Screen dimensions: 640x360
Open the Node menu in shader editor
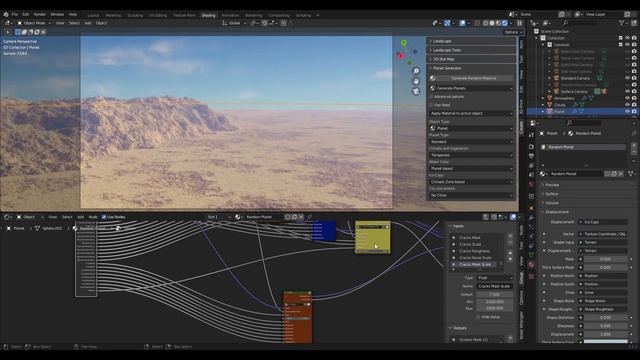[93, 217]
